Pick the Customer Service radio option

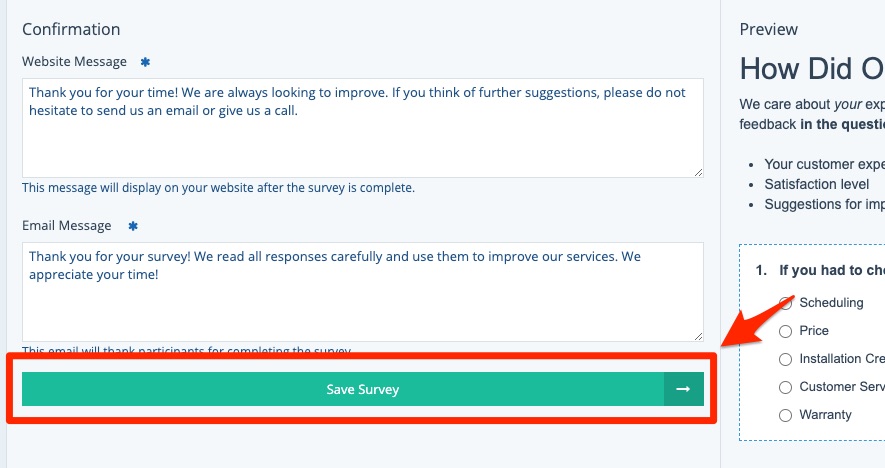point(786,387)
